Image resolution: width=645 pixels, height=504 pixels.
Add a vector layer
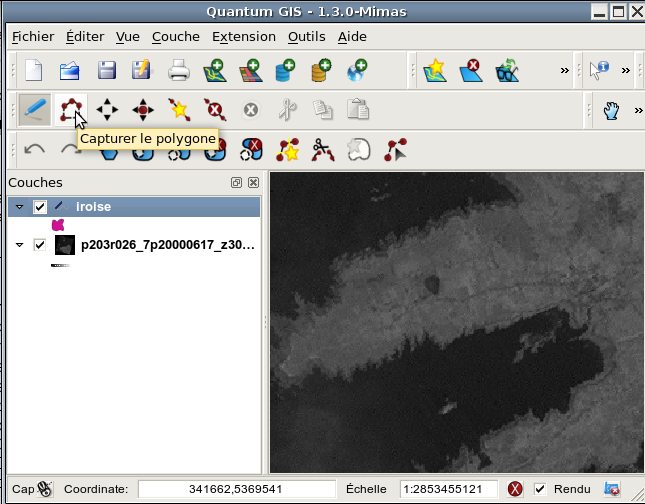[x=215, y=70]
